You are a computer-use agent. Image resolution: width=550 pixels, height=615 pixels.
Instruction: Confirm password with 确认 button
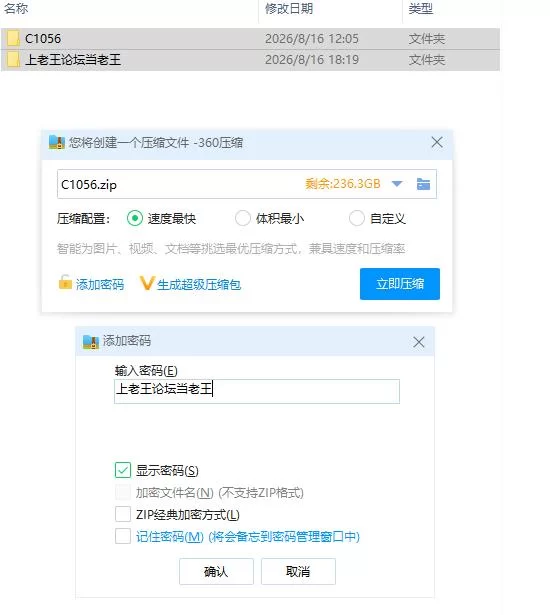click(216, 571)
